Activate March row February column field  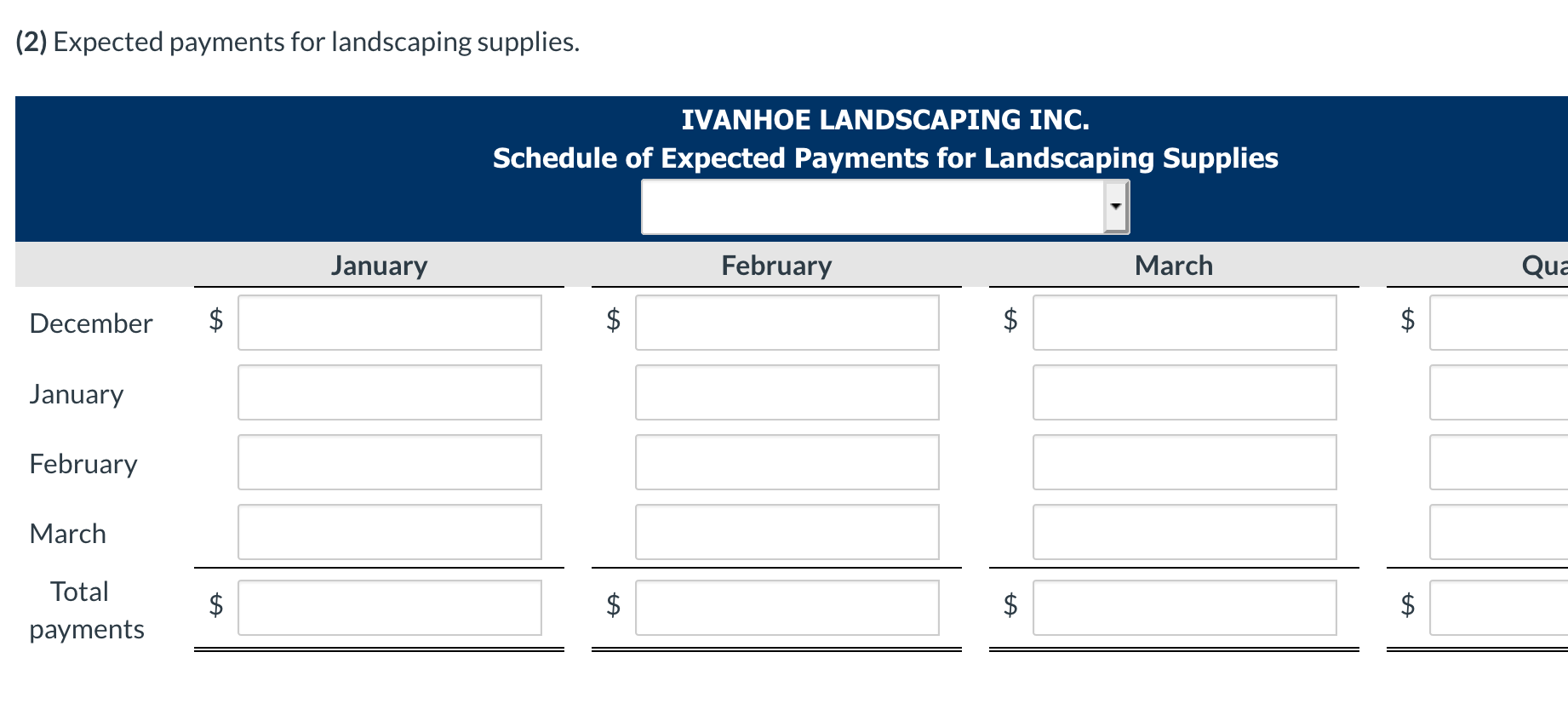click(787, 532)
